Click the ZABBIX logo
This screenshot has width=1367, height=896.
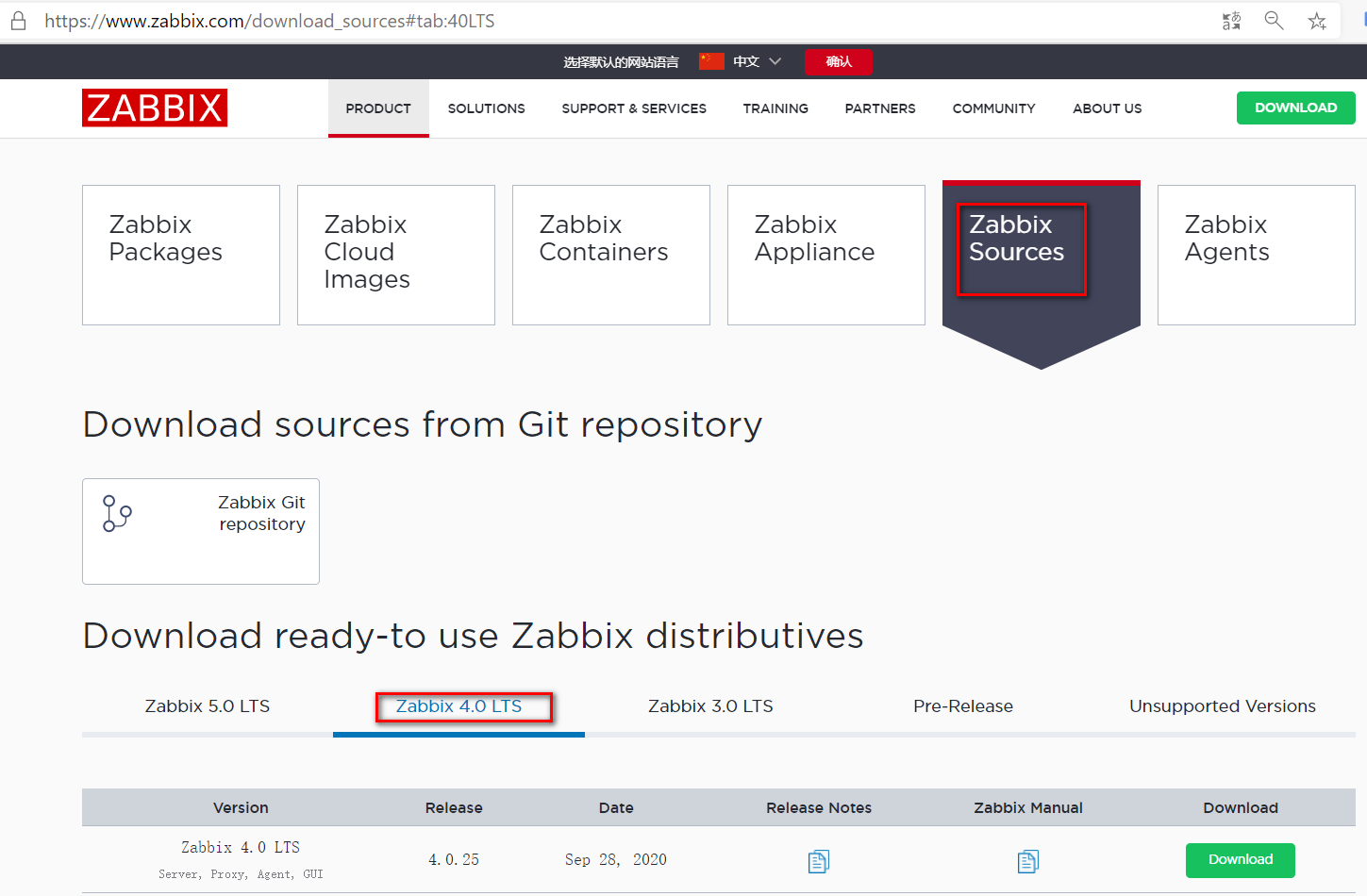coord(155,108)
